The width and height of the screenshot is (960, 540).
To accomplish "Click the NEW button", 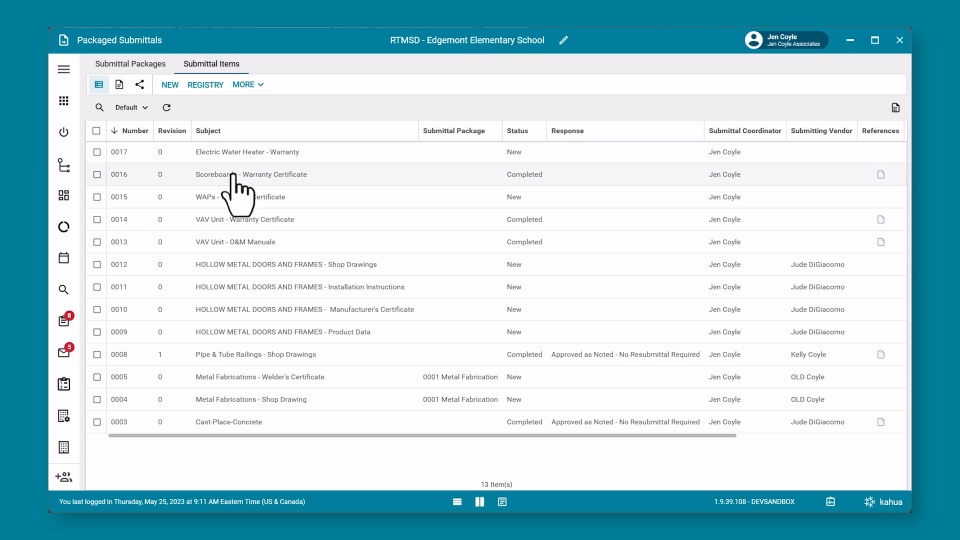I will [x=170, y=84].
